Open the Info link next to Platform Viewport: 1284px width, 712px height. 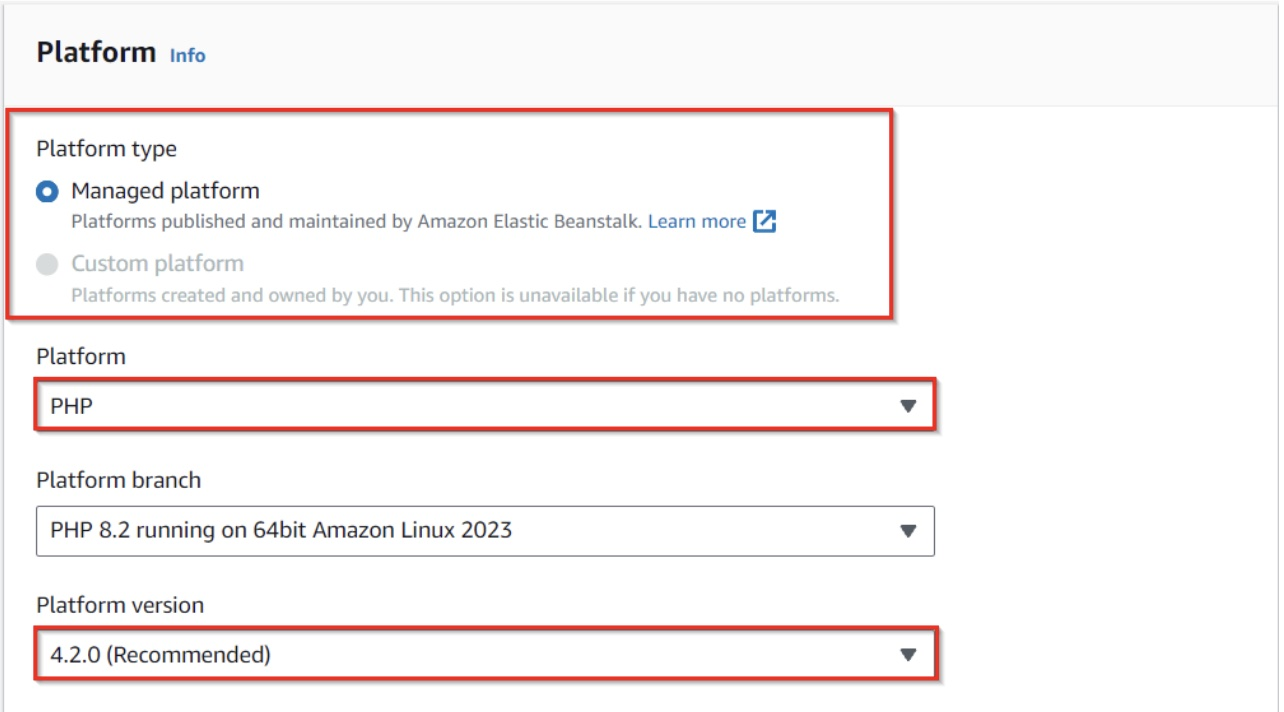click(x=188, y=56)
